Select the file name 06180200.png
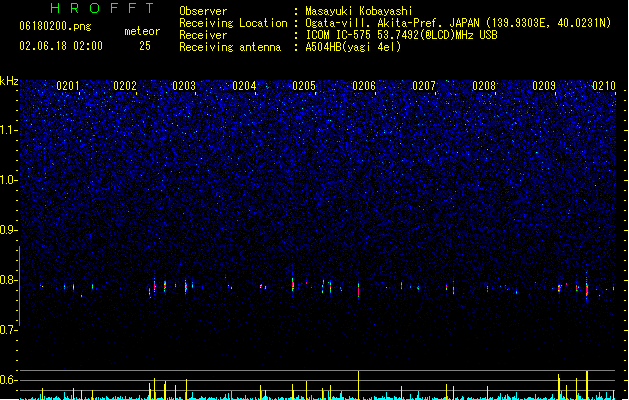 (55, 26)
